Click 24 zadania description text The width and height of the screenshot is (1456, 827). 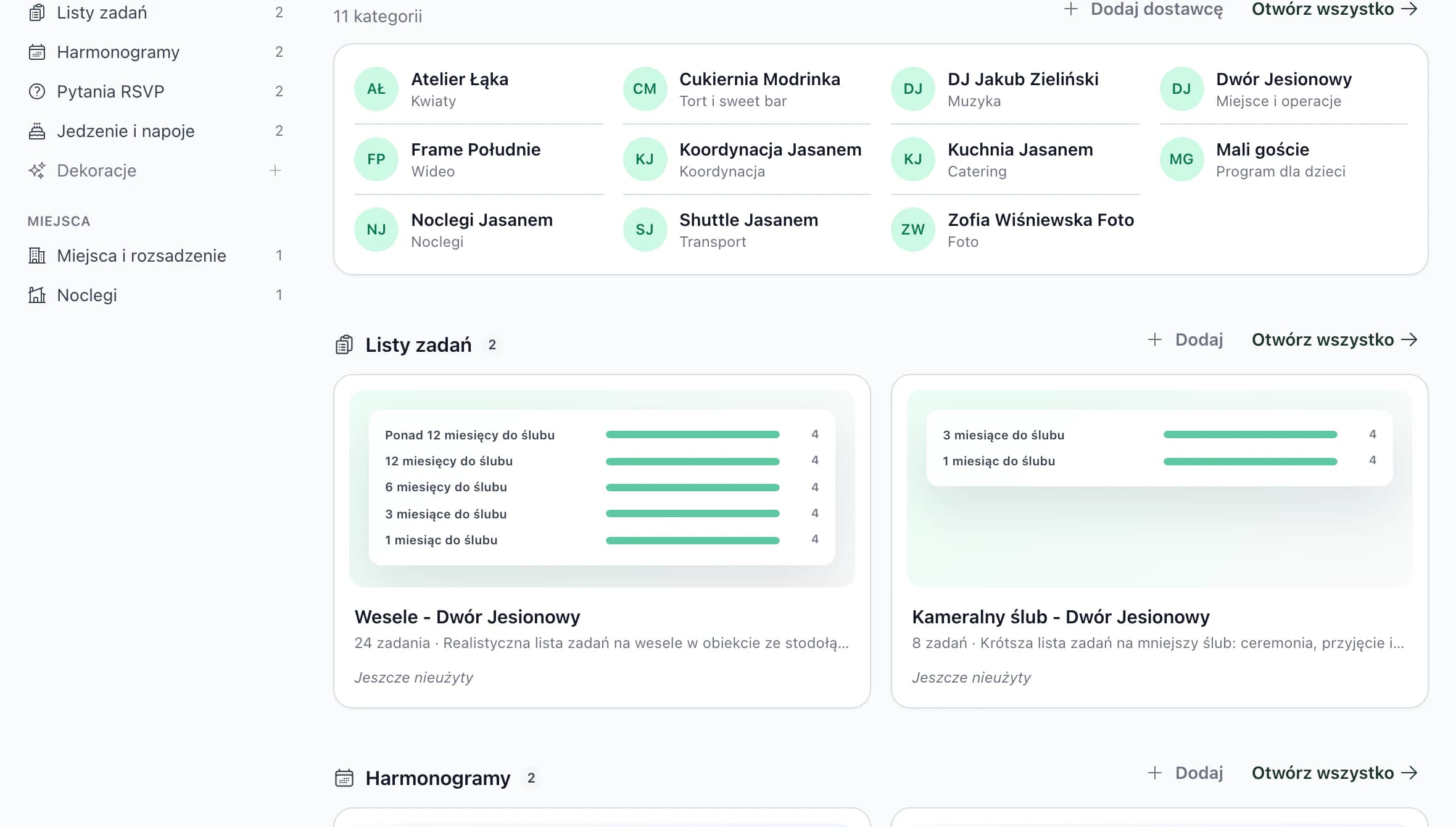602,643
